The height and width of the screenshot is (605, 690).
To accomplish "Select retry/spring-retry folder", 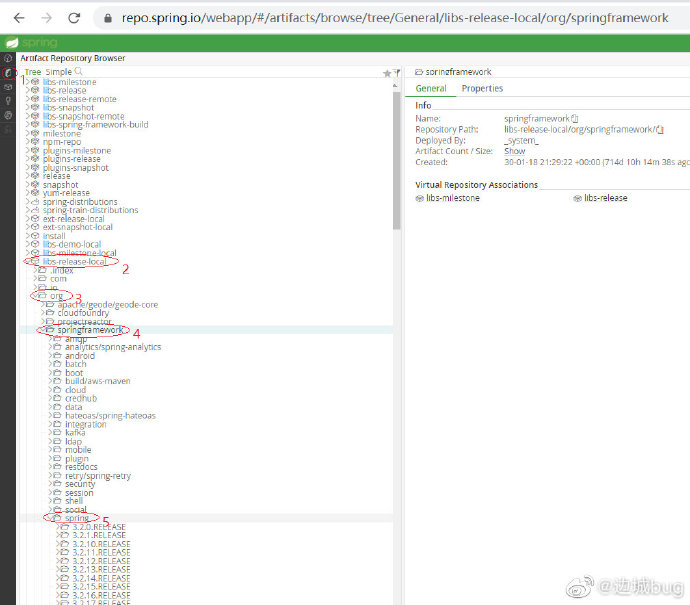I will pos(98,476).
